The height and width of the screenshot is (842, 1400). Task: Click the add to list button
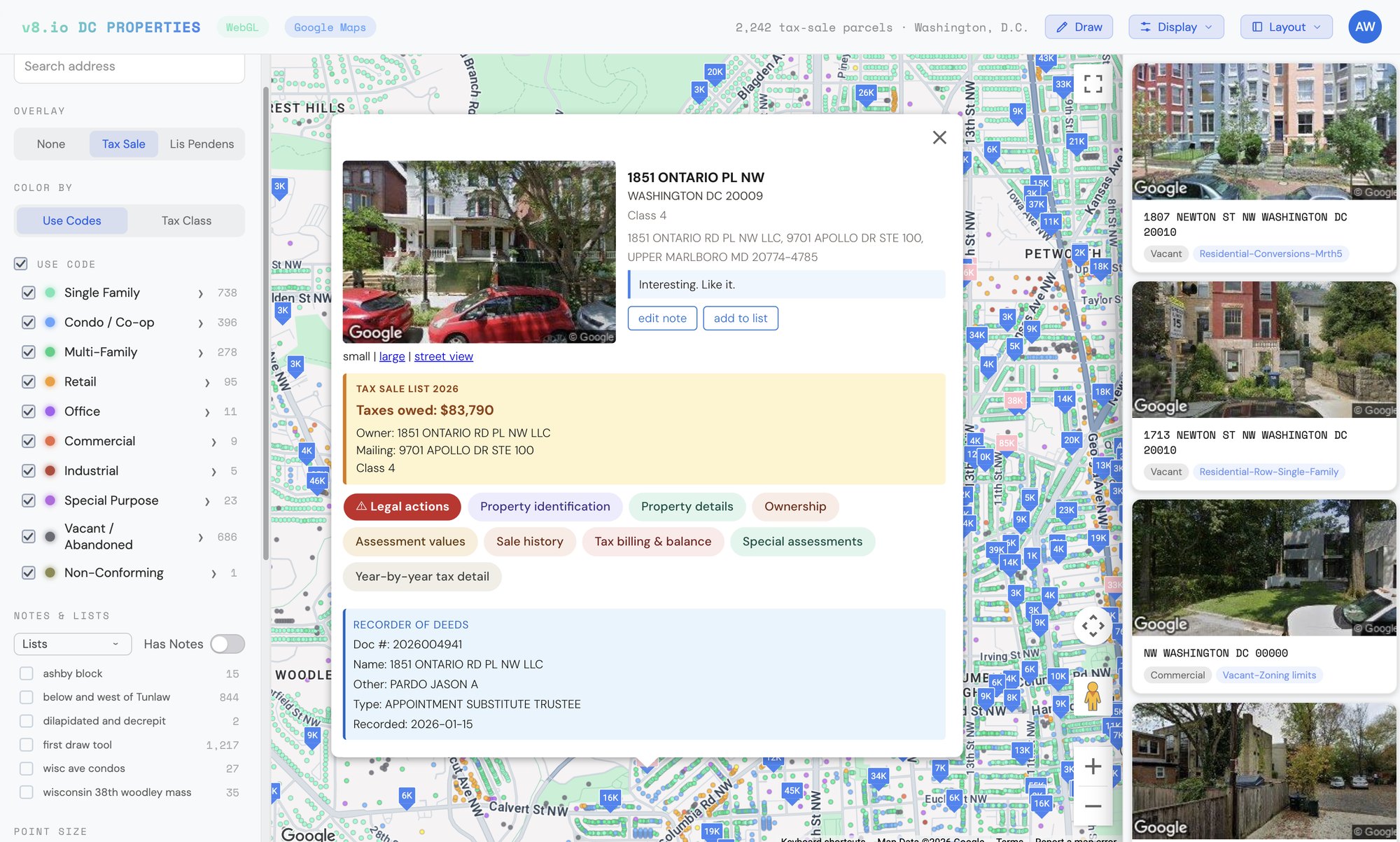[741, 318]
